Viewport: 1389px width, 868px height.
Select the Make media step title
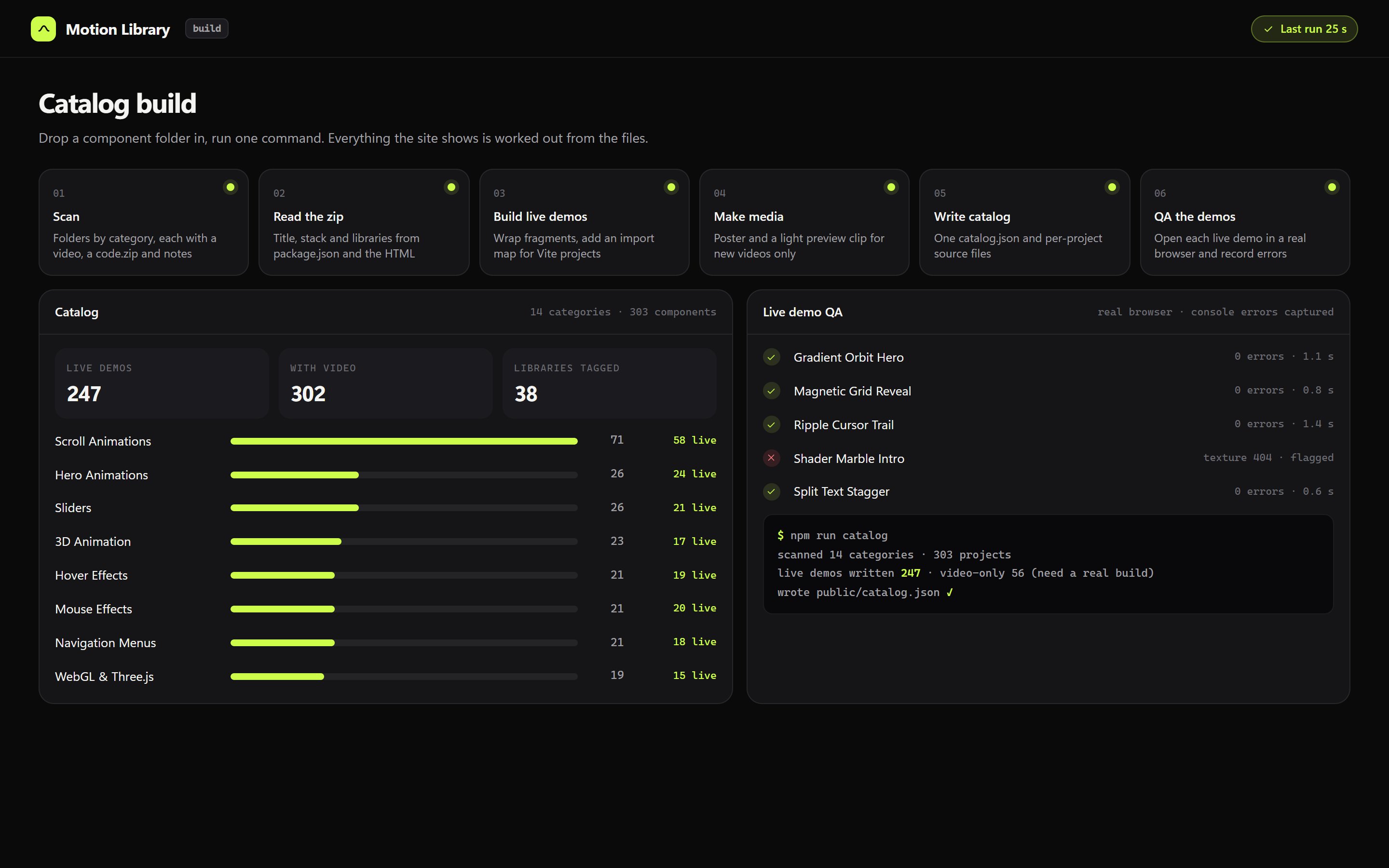(749, 217)
